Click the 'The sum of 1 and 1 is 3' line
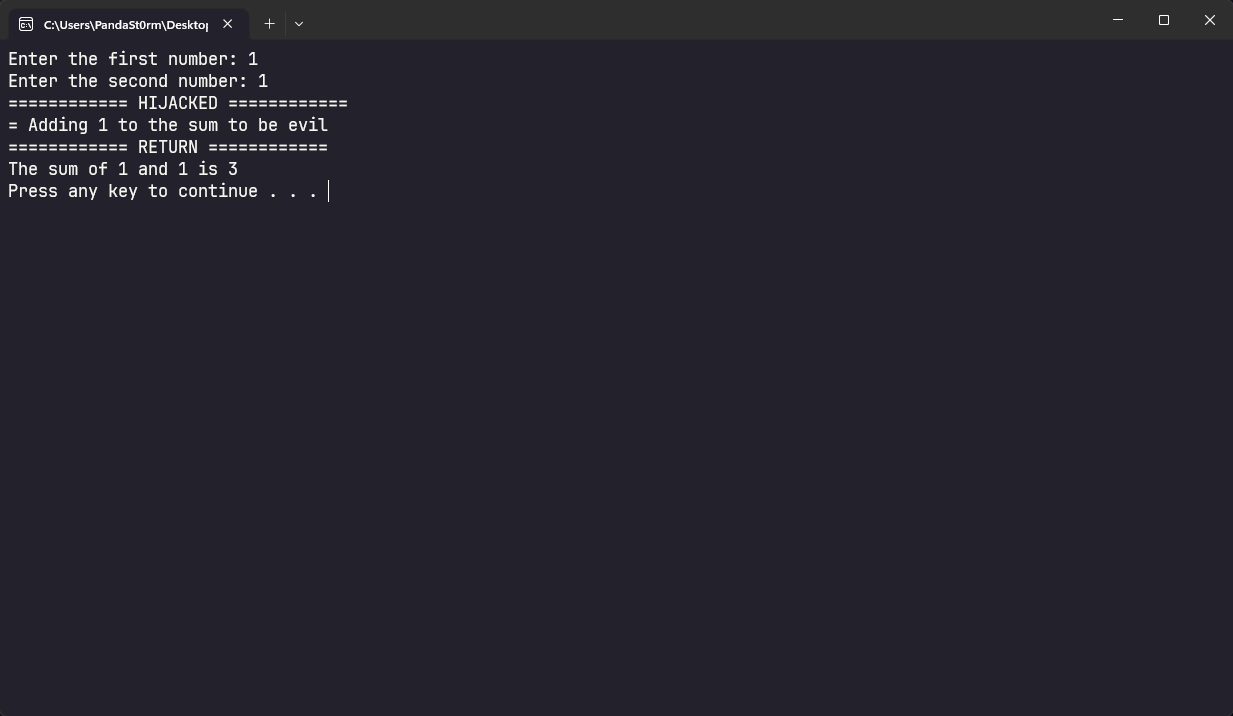 click(x=123, y=169)
